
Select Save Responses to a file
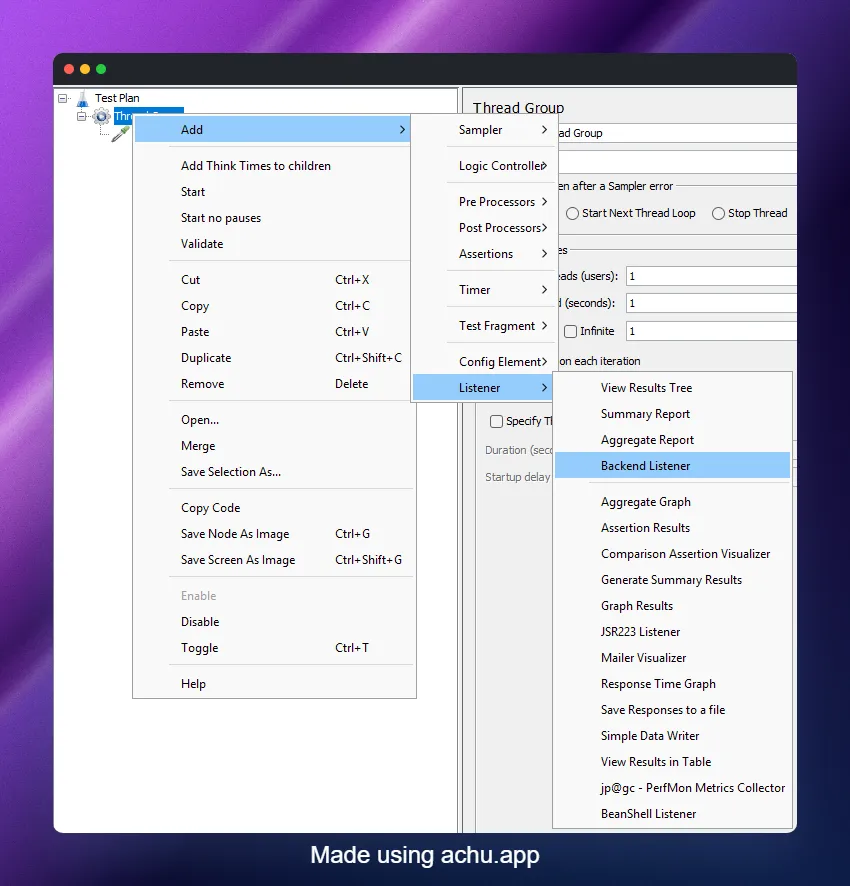pyautogui.click(x=673, y=710)
